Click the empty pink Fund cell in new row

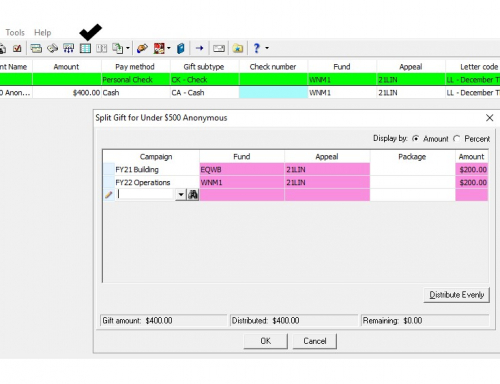tap(242, 195)
